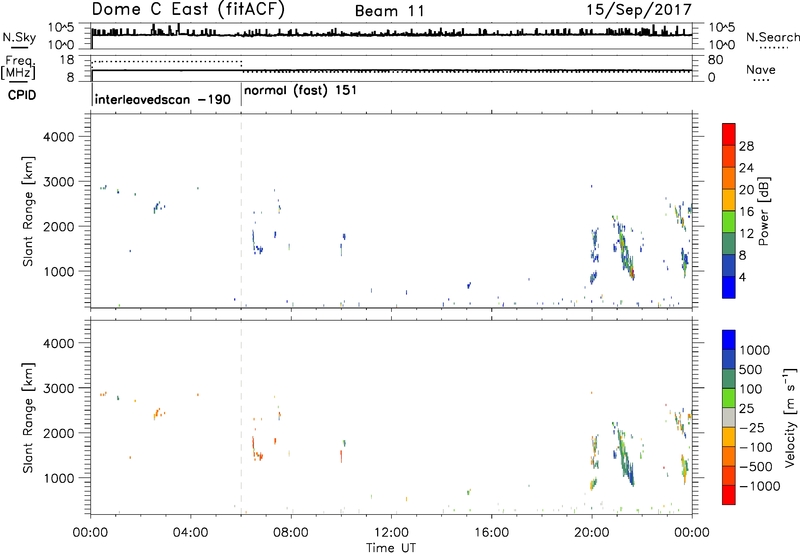The height and width of the screenshot is (554, 800).
Task: Click the "Freq. [MHz]" axis label
Action: pos(20,67)
